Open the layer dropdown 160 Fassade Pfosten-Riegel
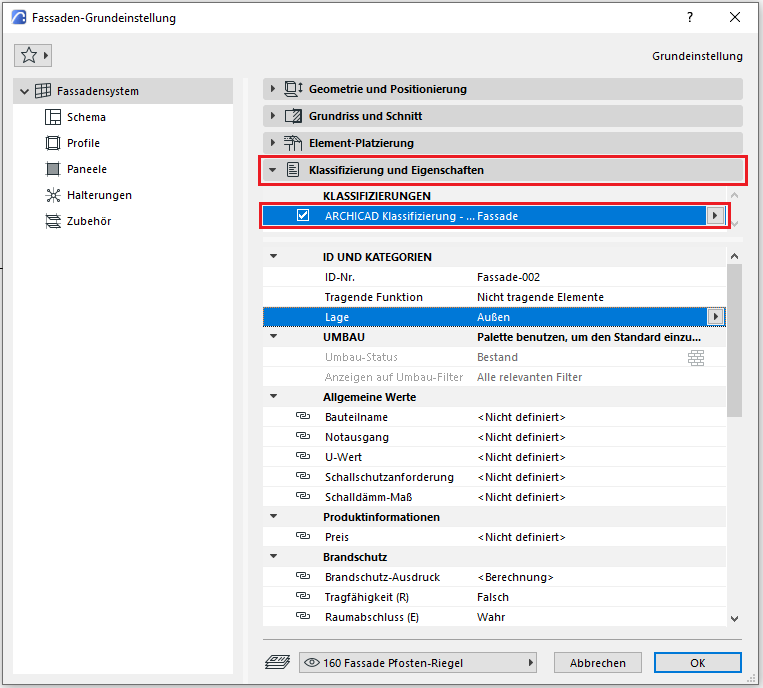Viewport: 763px width, 688px height. point(417,663)
